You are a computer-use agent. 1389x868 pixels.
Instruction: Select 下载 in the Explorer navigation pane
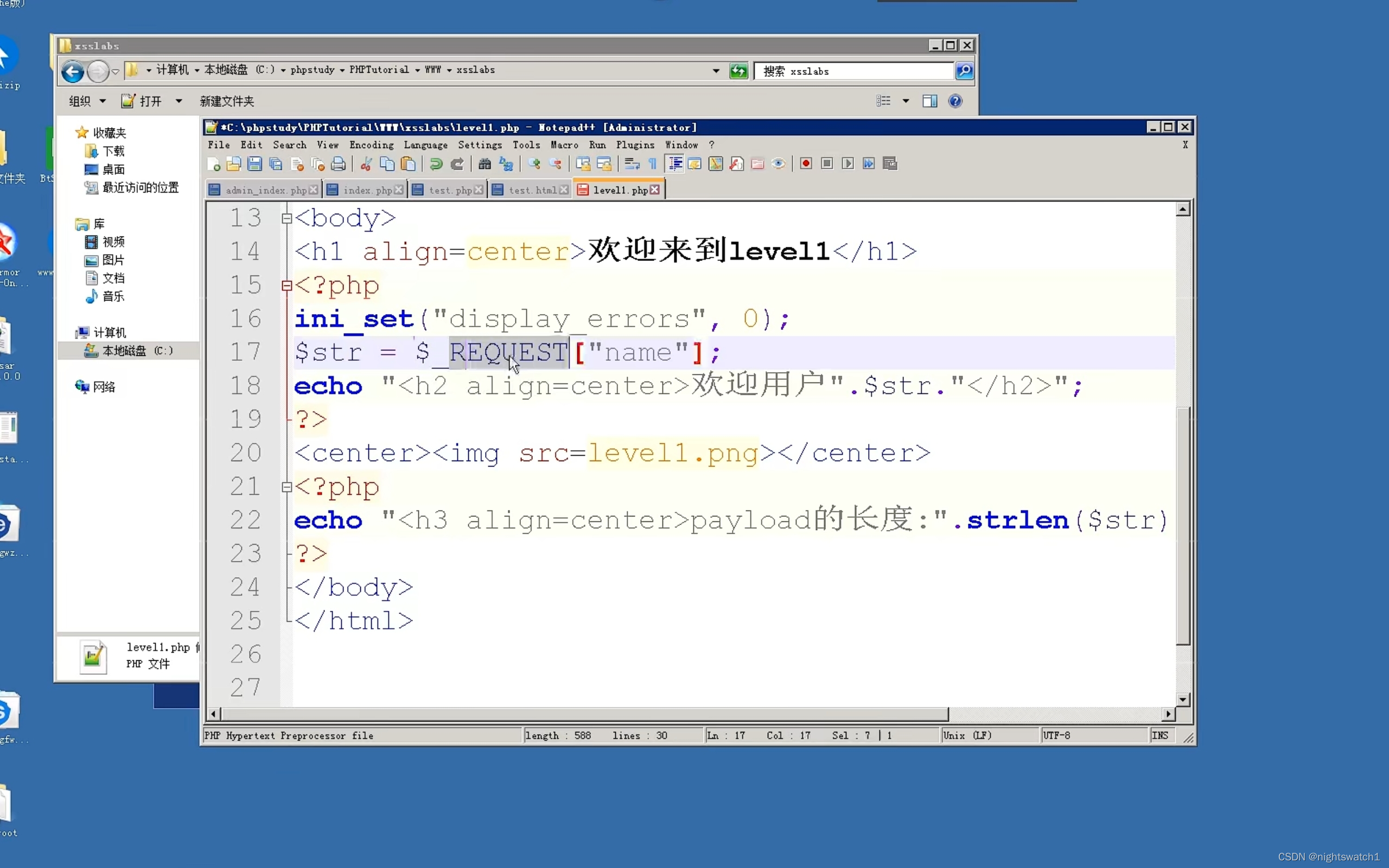(x=113, y=151)
